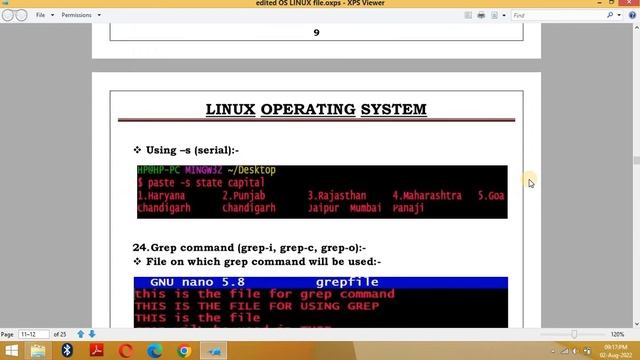Click '4.Maharashtra' in terminal output
The width and height of the screenshot is (640, 360).
427,196
